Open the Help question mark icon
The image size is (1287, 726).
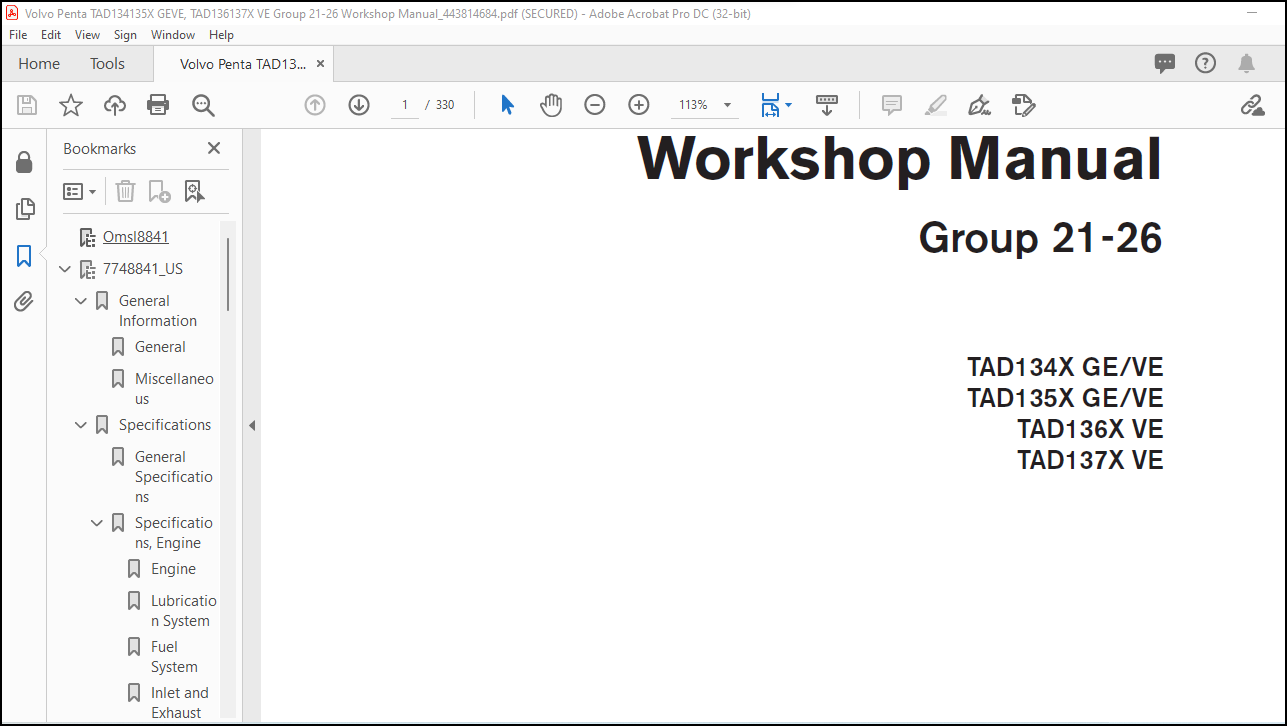(x=1205, y=63)
